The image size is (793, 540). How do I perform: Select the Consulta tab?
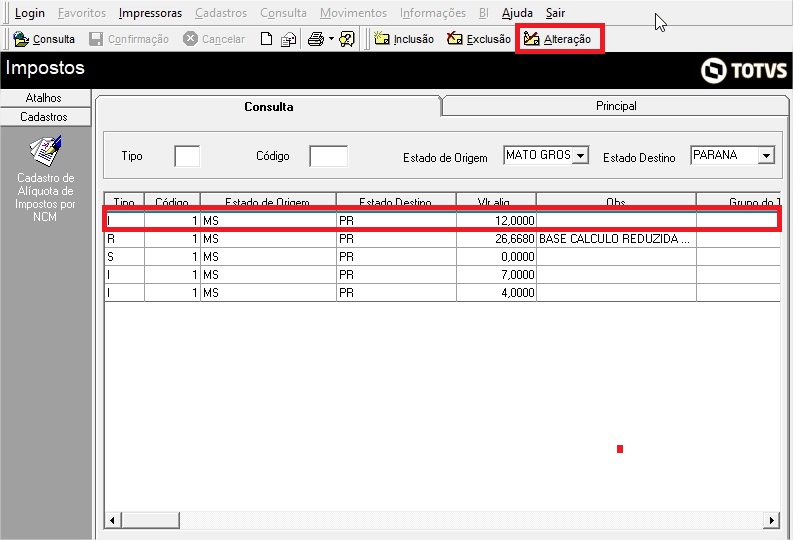269,107
